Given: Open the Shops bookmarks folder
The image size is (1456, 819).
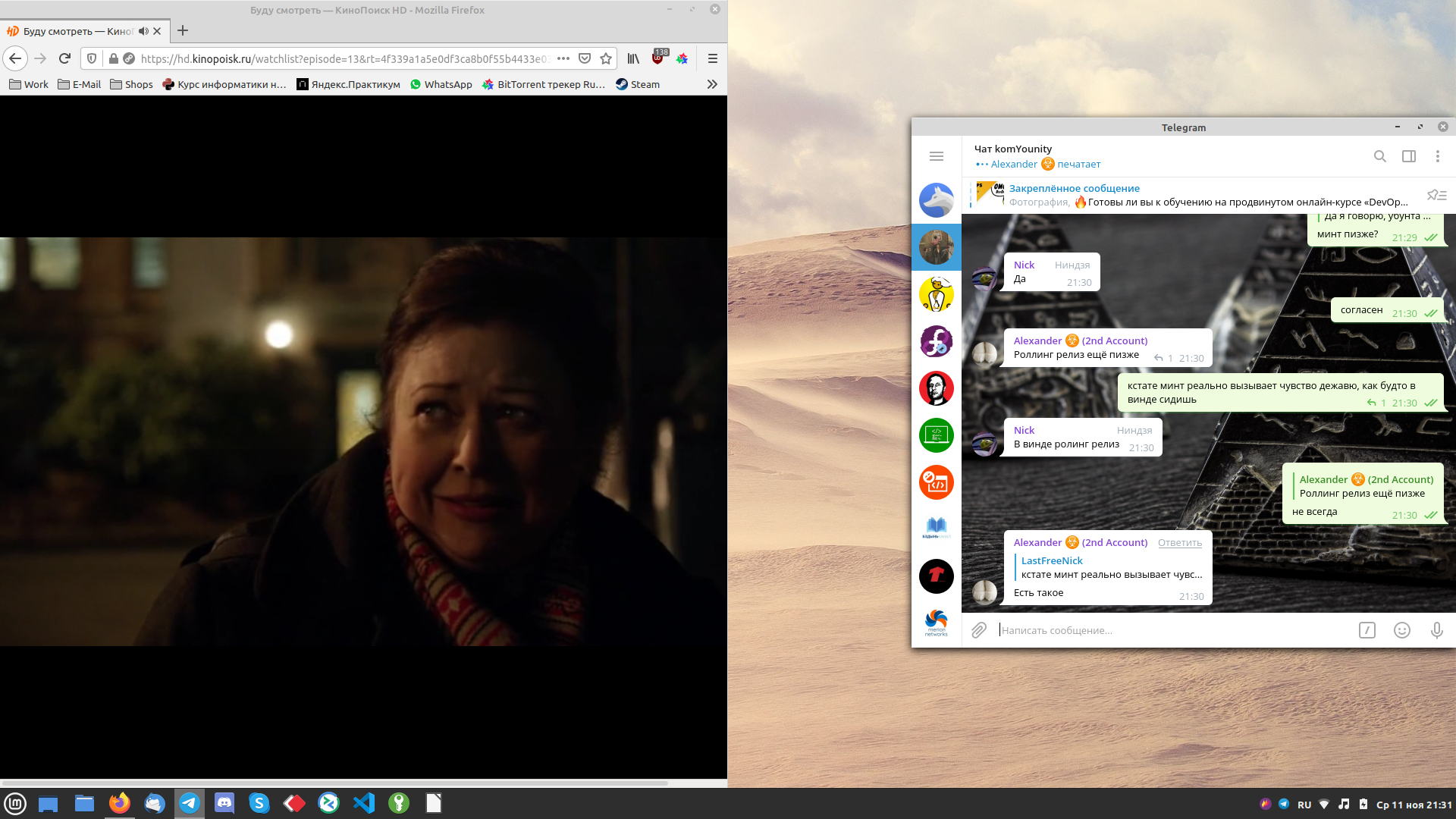Looking at the screenshot, I should coord(132,84).
